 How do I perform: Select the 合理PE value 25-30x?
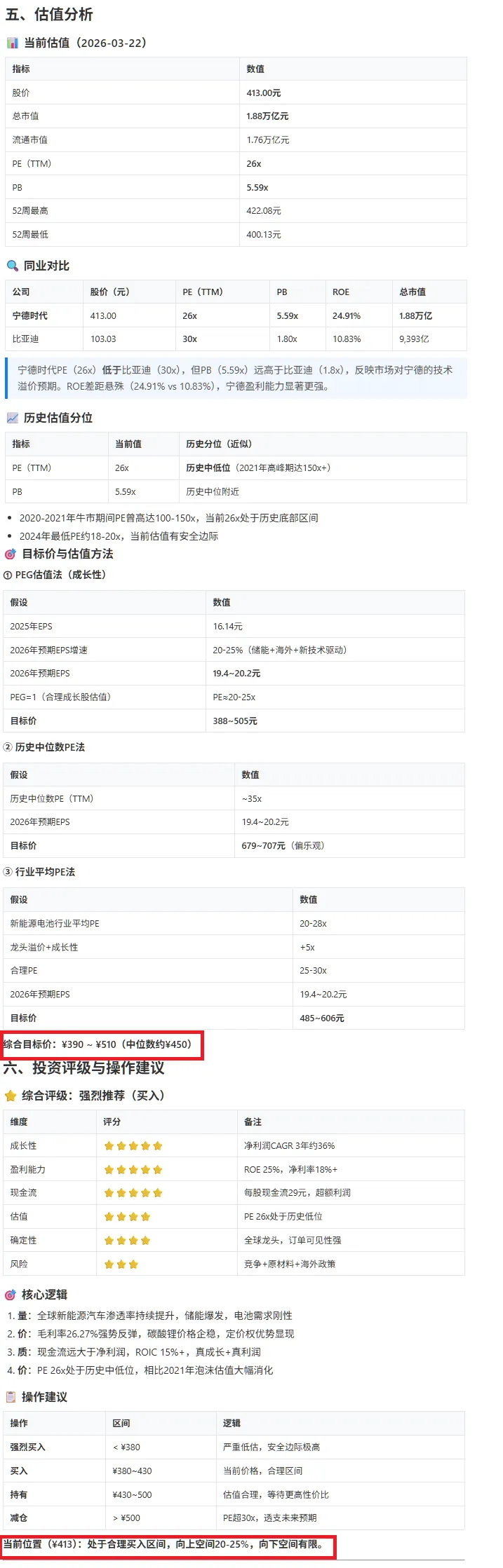314,971
